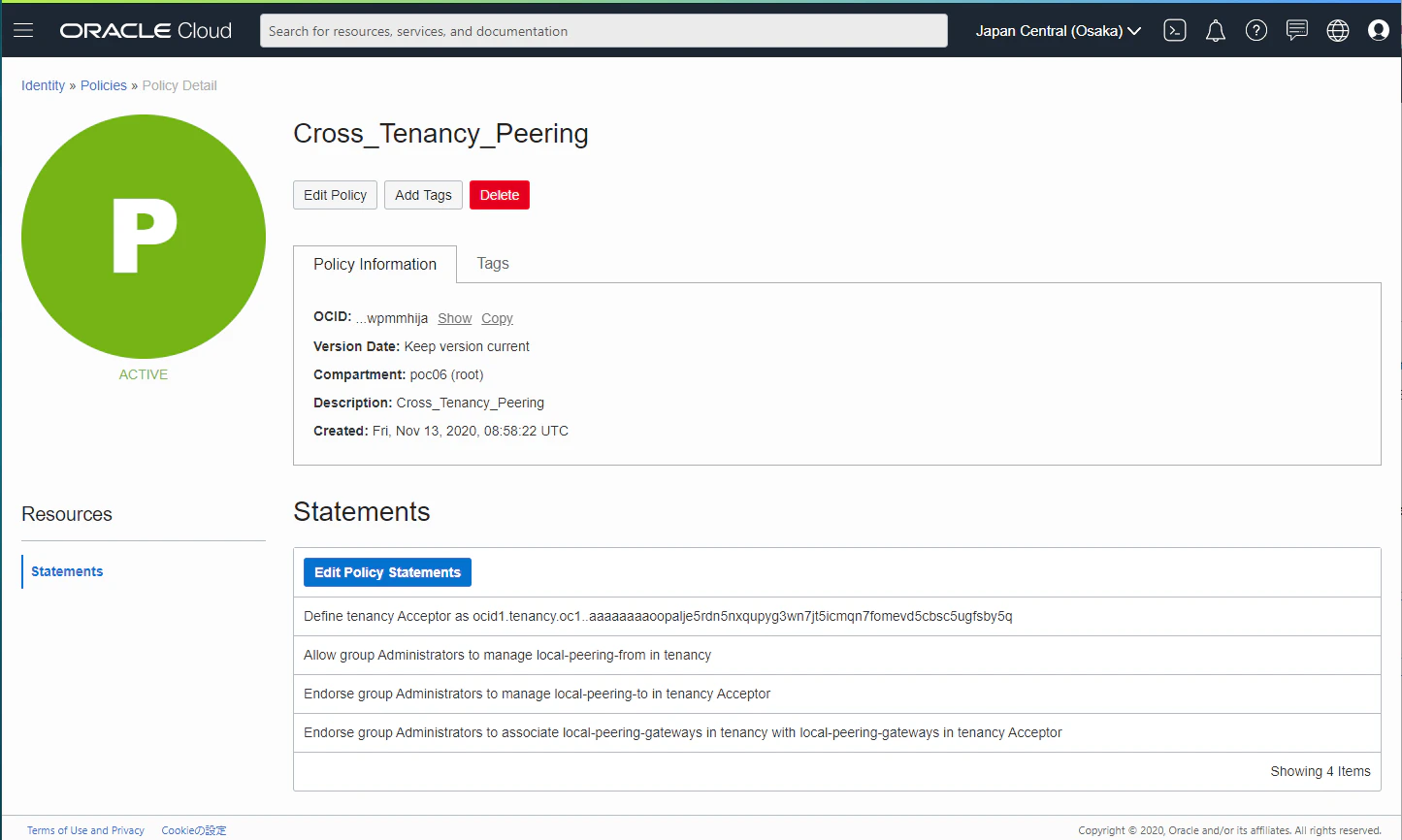Select Statements in the Resources list

coord(67,571)
